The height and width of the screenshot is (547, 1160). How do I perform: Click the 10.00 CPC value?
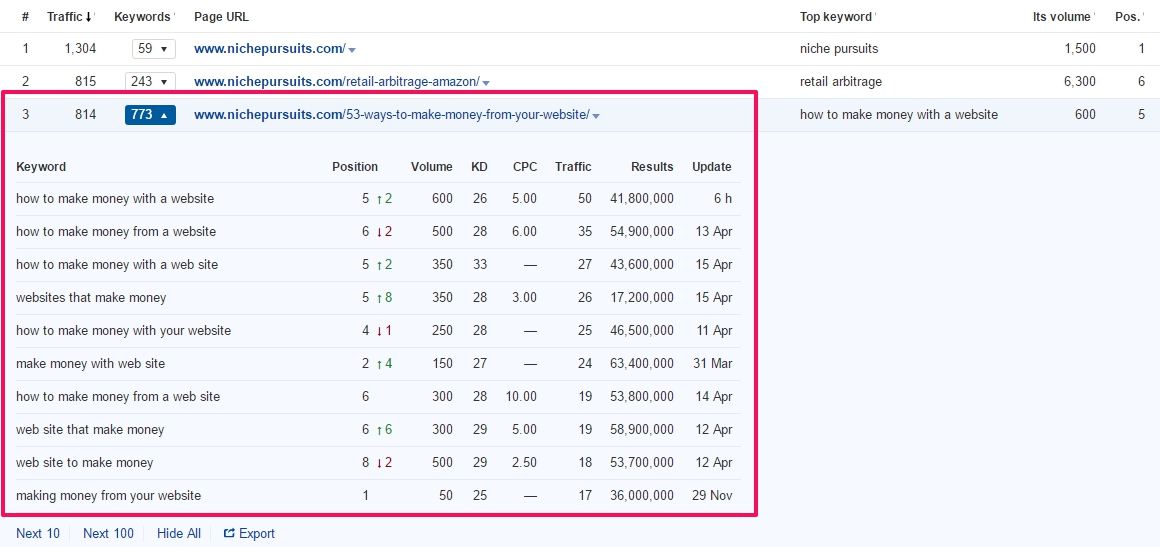[x=522, y=396]
